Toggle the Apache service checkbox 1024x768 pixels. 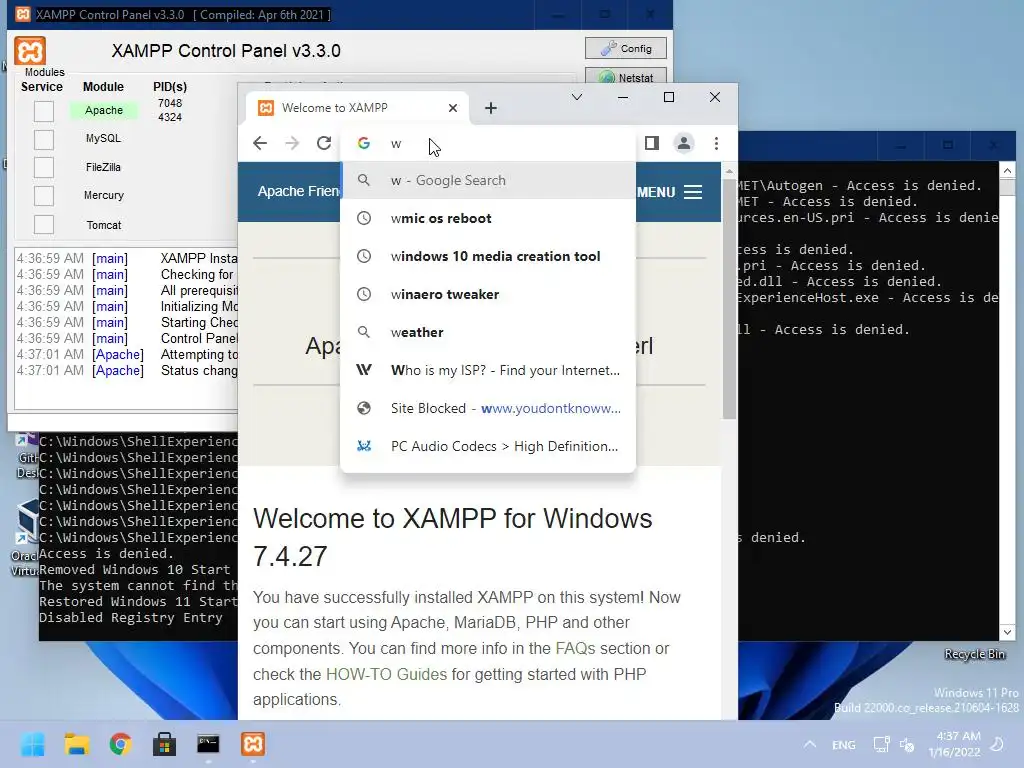pyautogui.click(x=44, y=111)
